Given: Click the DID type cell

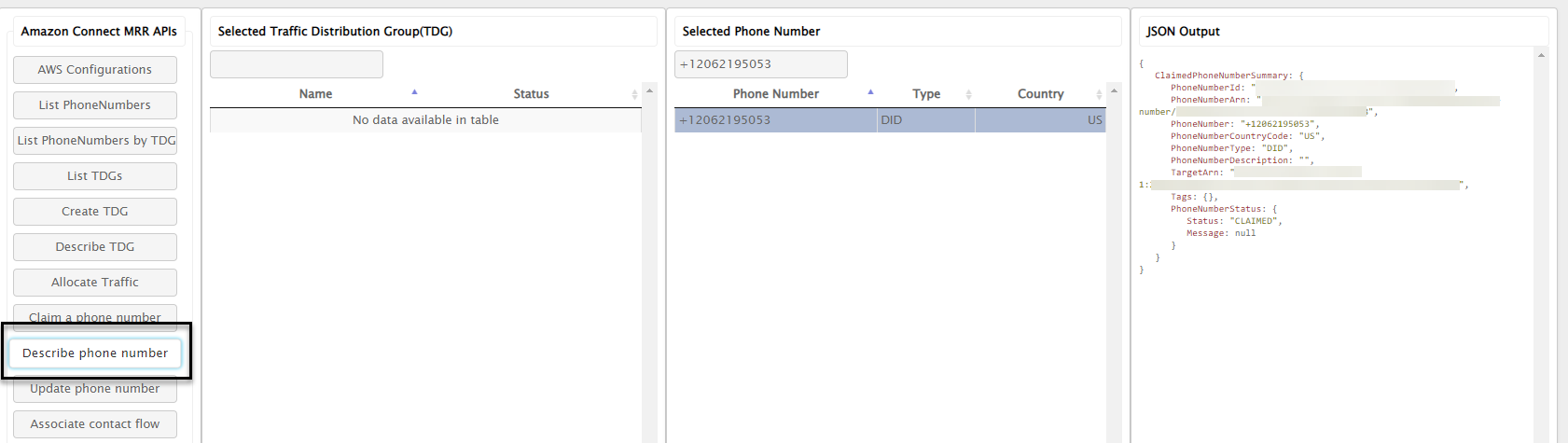Looking at the screenshot, I should [925, 120].
